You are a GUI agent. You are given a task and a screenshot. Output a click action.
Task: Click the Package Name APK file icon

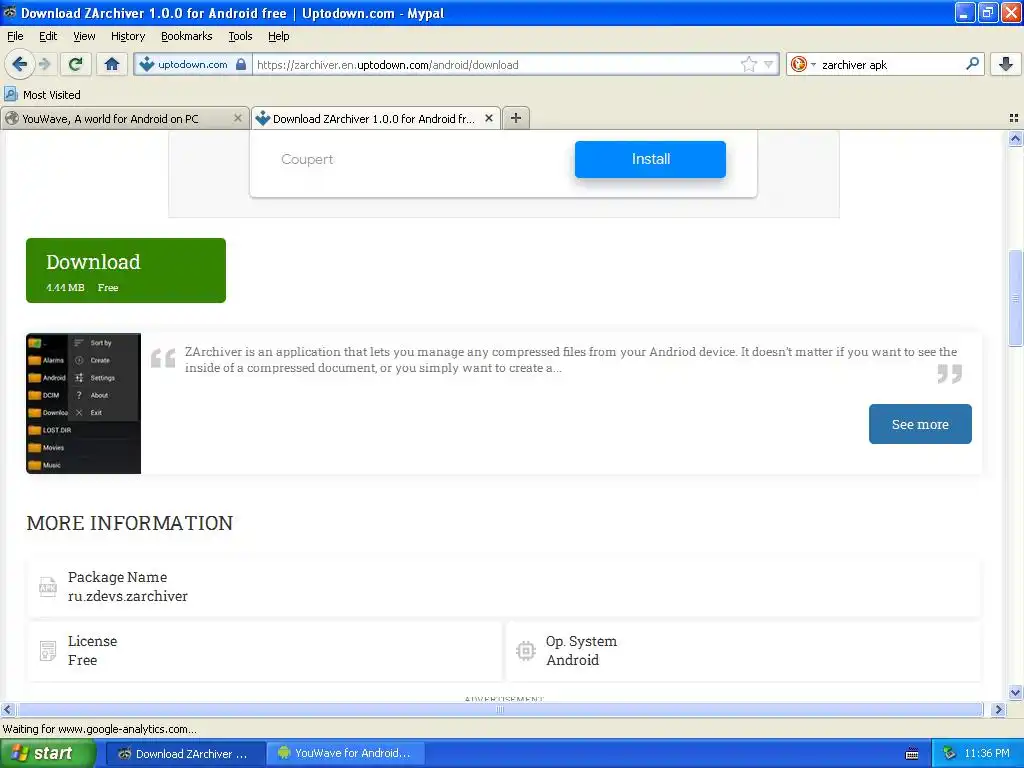pyautogui.click(x=48, y=586)
